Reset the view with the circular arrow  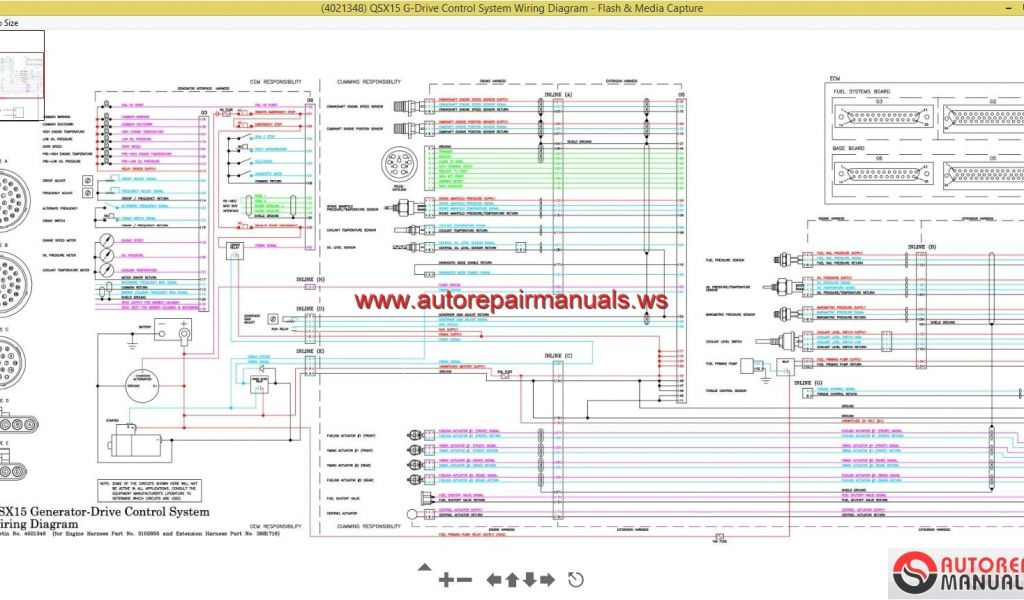pyautogui.click(x=575, y=579)
